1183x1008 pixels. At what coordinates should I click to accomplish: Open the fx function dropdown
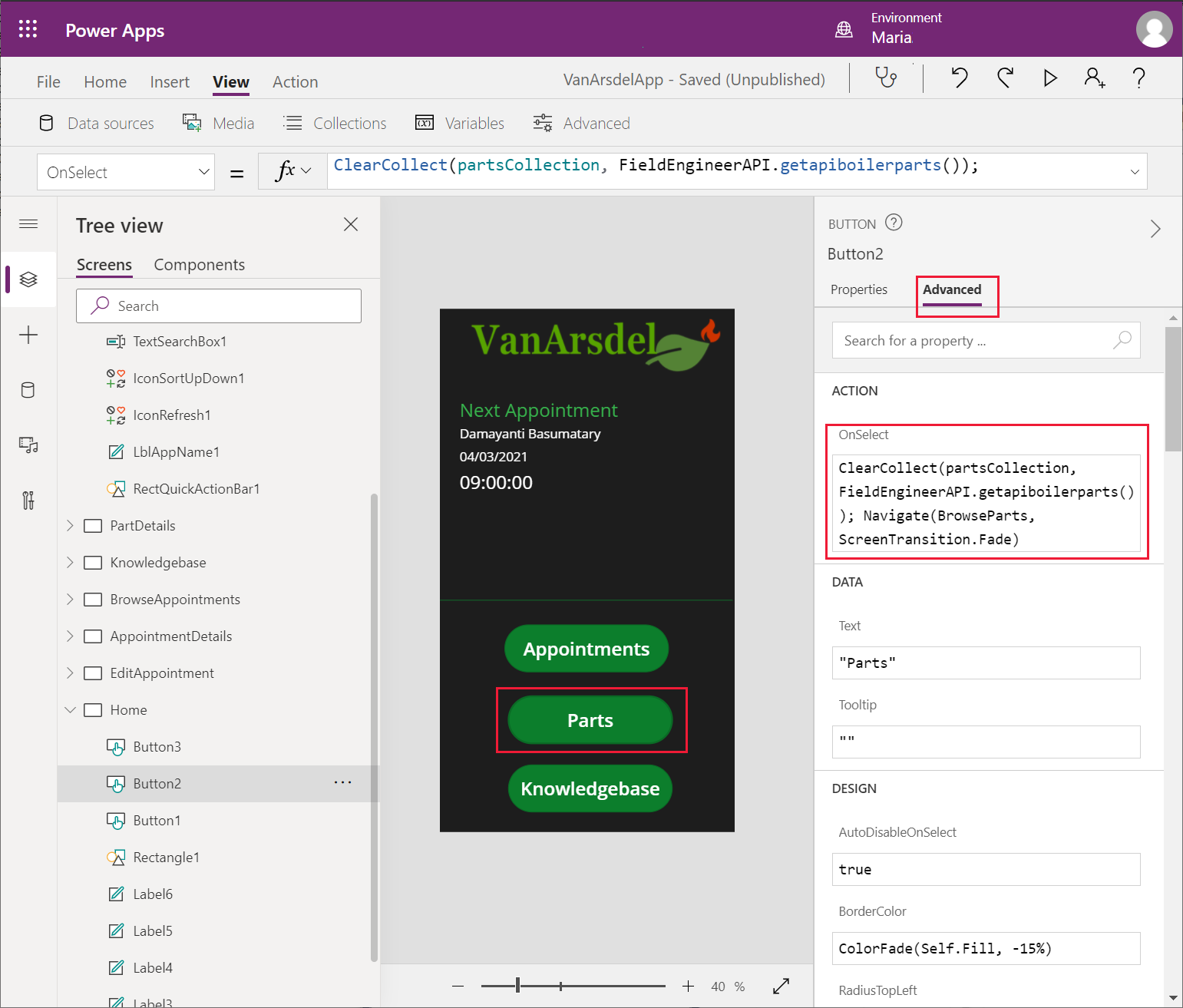pyautogui.click(x=293, y=171)
